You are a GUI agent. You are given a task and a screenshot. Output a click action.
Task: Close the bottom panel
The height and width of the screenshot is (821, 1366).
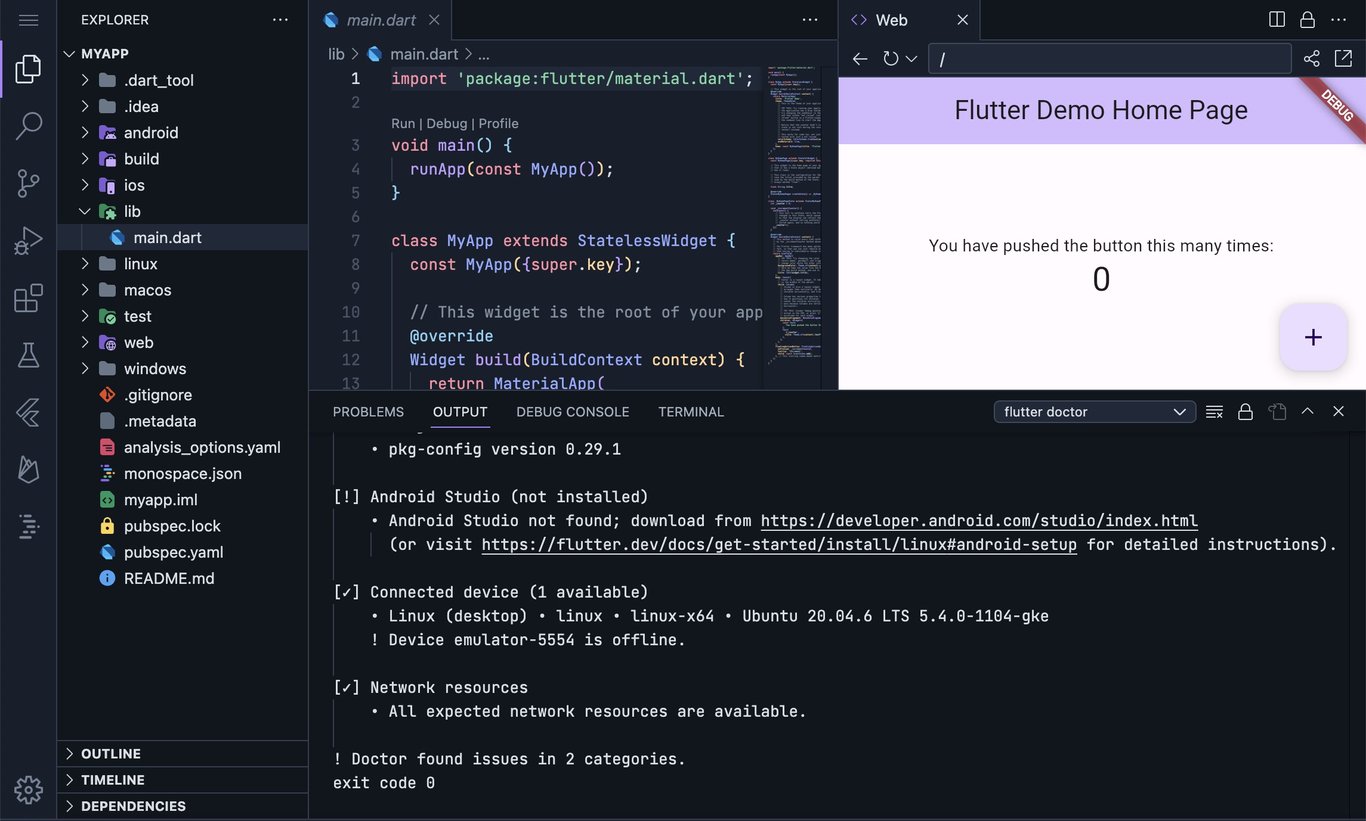tap(1339, 412)
